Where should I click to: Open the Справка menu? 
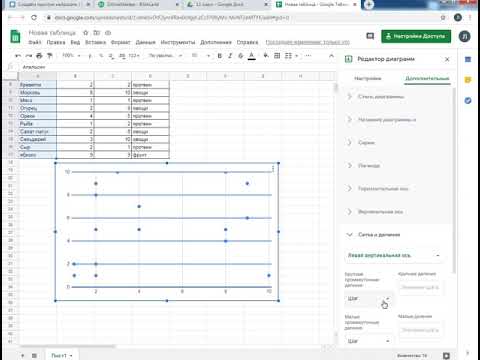click(x=247, y=42)
